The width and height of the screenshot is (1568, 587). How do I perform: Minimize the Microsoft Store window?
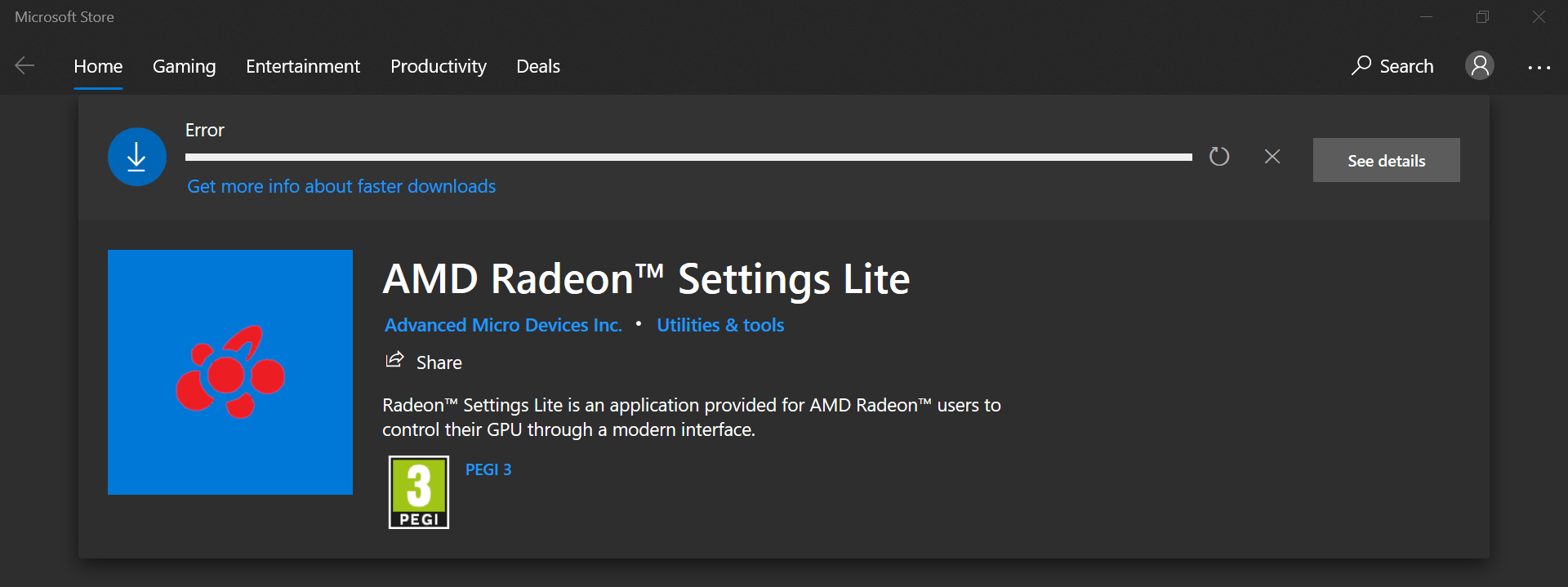(x=1427, y=17)
